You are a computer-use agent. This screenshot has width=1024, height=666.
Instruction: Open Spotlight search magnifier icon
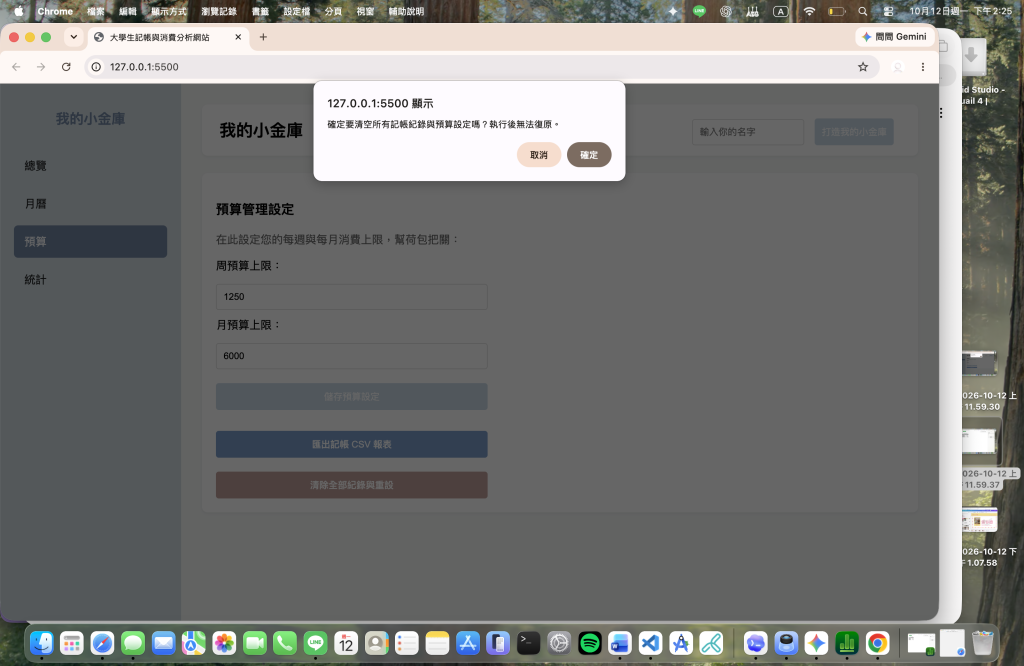pyautogui.click(x=863, y=11)
